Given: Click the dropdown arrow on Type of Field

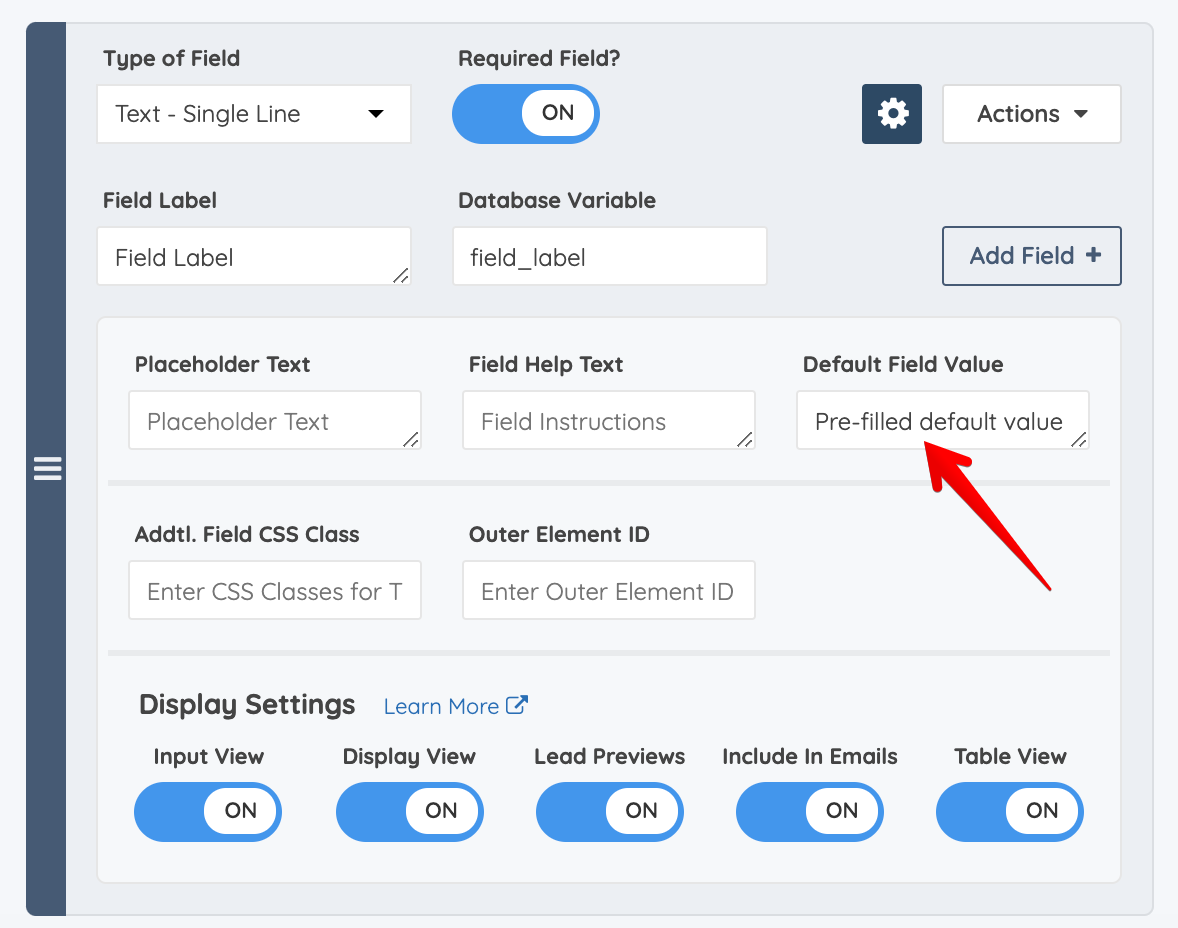Looking at the screenshot, I should tap(375, 113).
